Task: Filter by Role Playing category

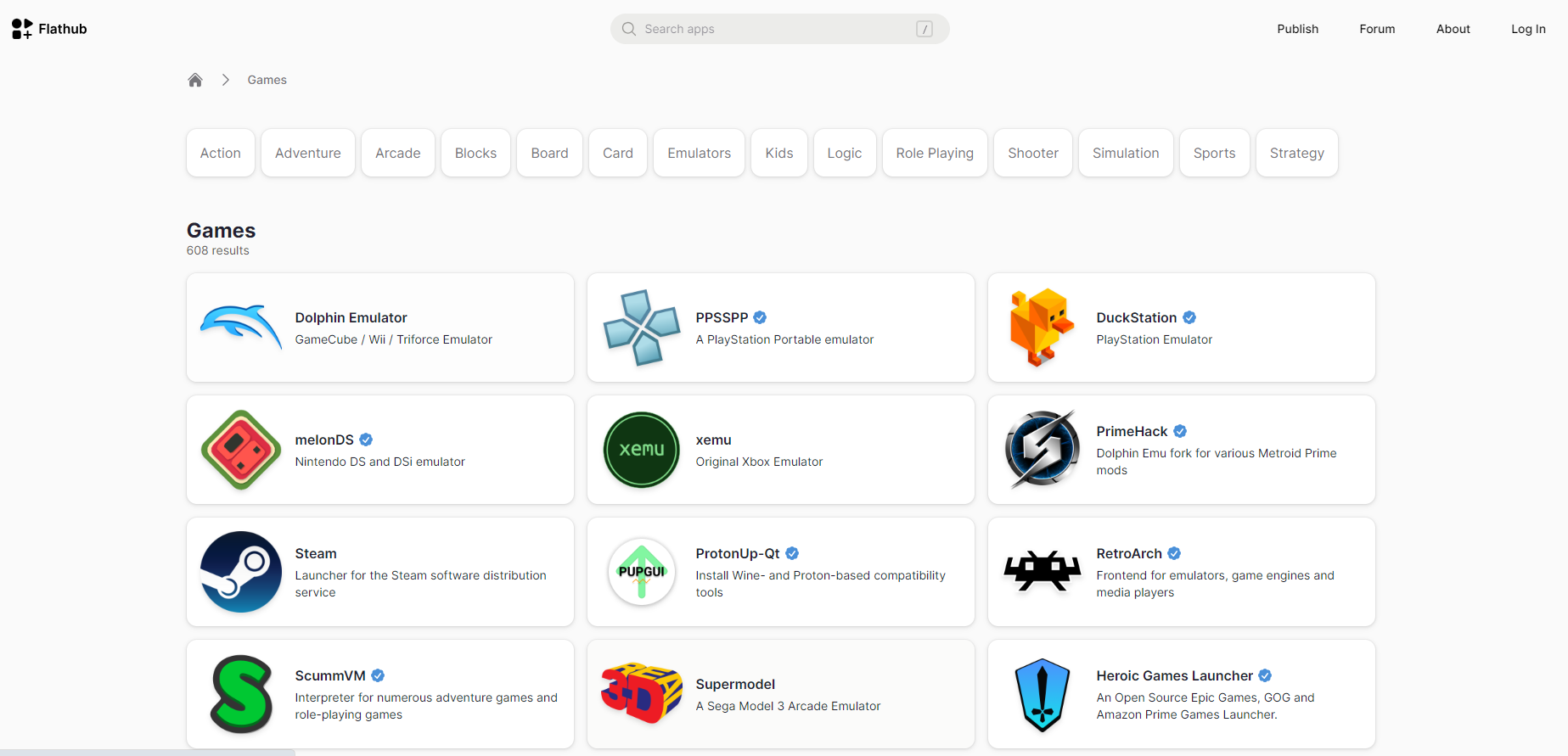Action: (935, 153)
